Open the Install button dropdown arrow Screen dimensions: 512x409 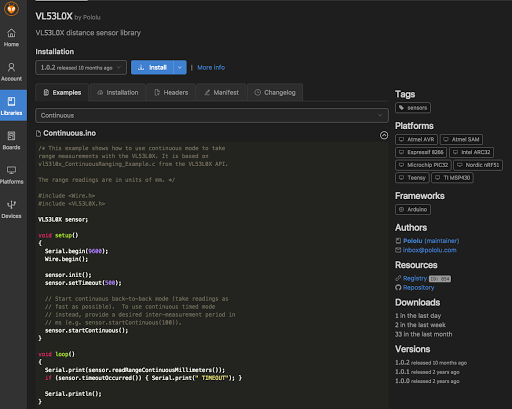point(180,67)
